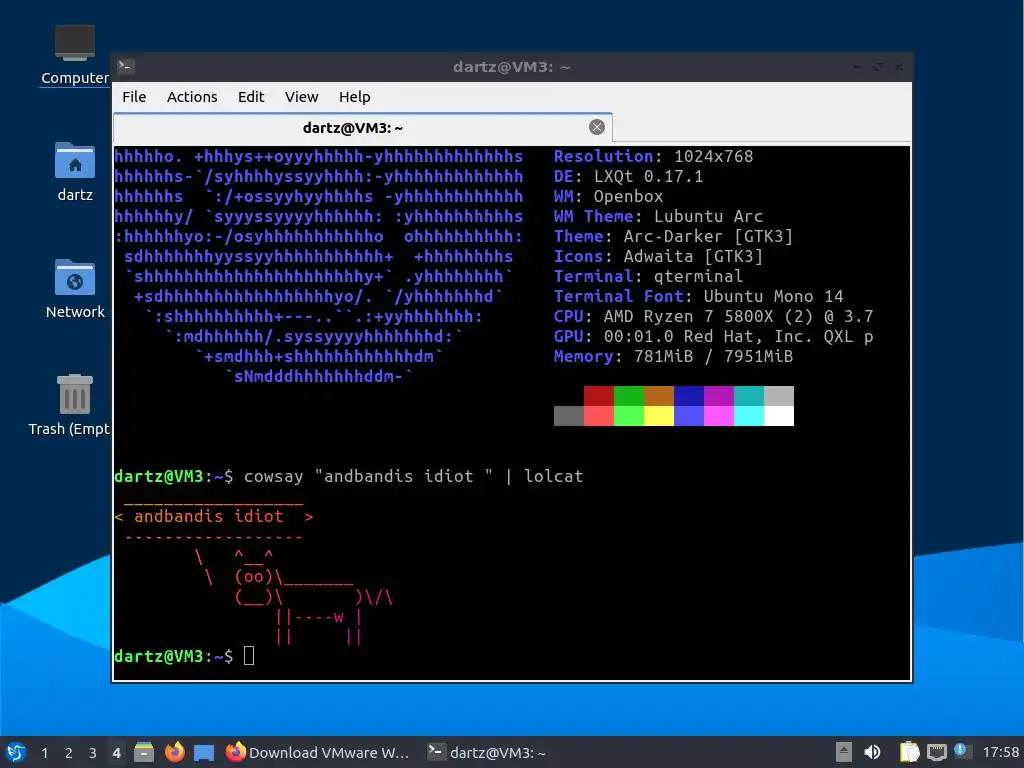Open the network connection tray icon

(936, 752)
